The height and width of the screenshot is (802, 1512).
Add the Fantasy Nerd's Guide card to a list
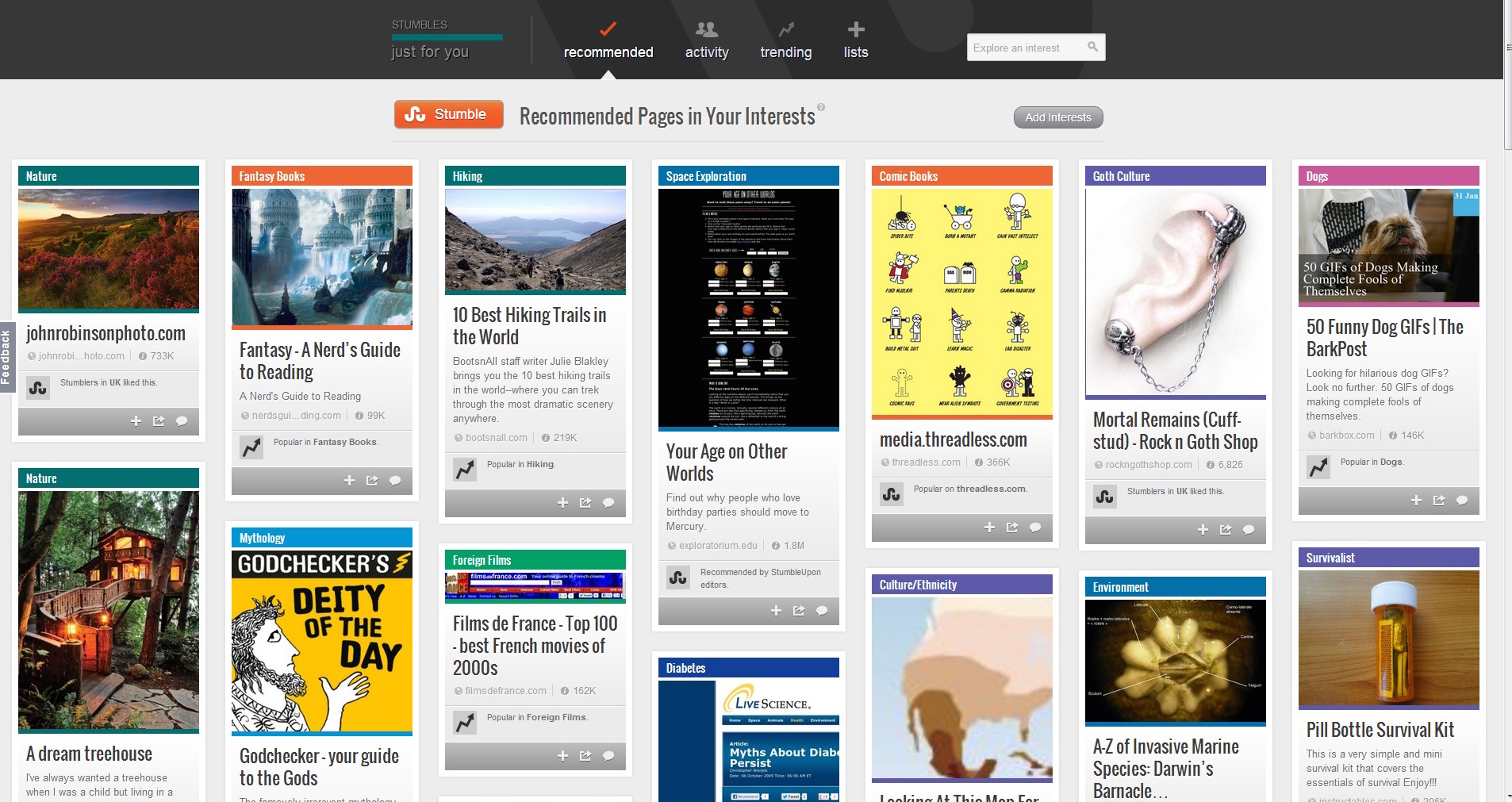[x=349, y=481]
